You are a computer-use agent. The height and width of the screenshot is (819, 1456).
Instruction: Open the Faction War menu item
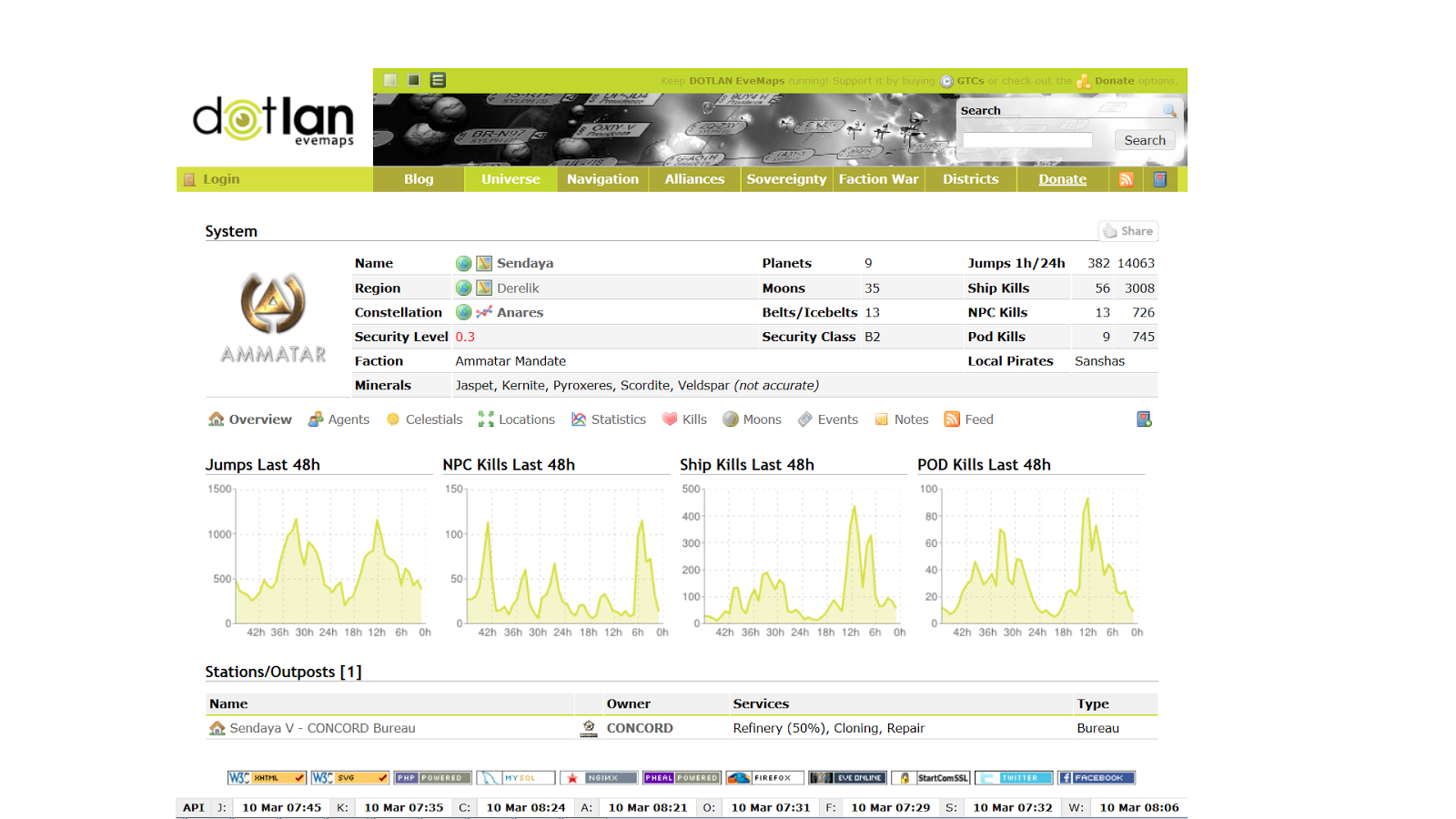tap(878, 179)
